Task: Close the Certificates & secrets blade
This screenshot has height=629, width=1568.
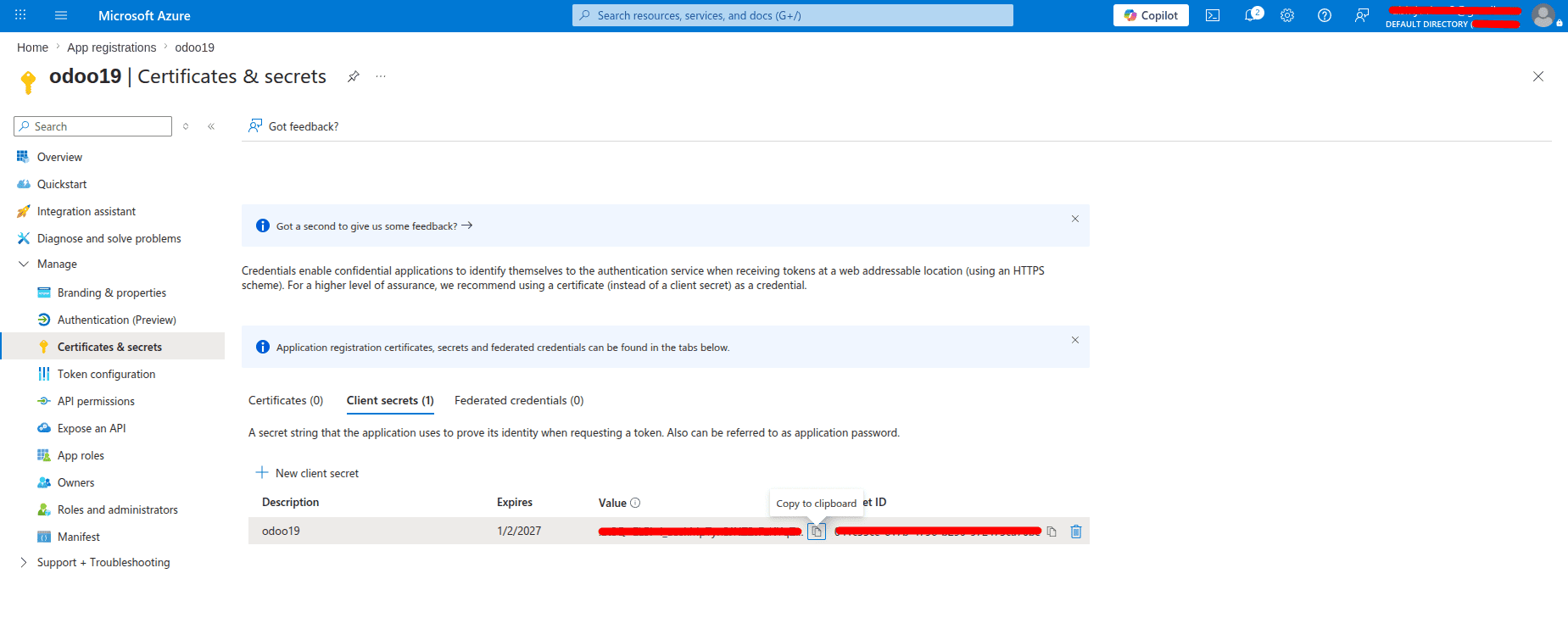Action: (1538, 76)
